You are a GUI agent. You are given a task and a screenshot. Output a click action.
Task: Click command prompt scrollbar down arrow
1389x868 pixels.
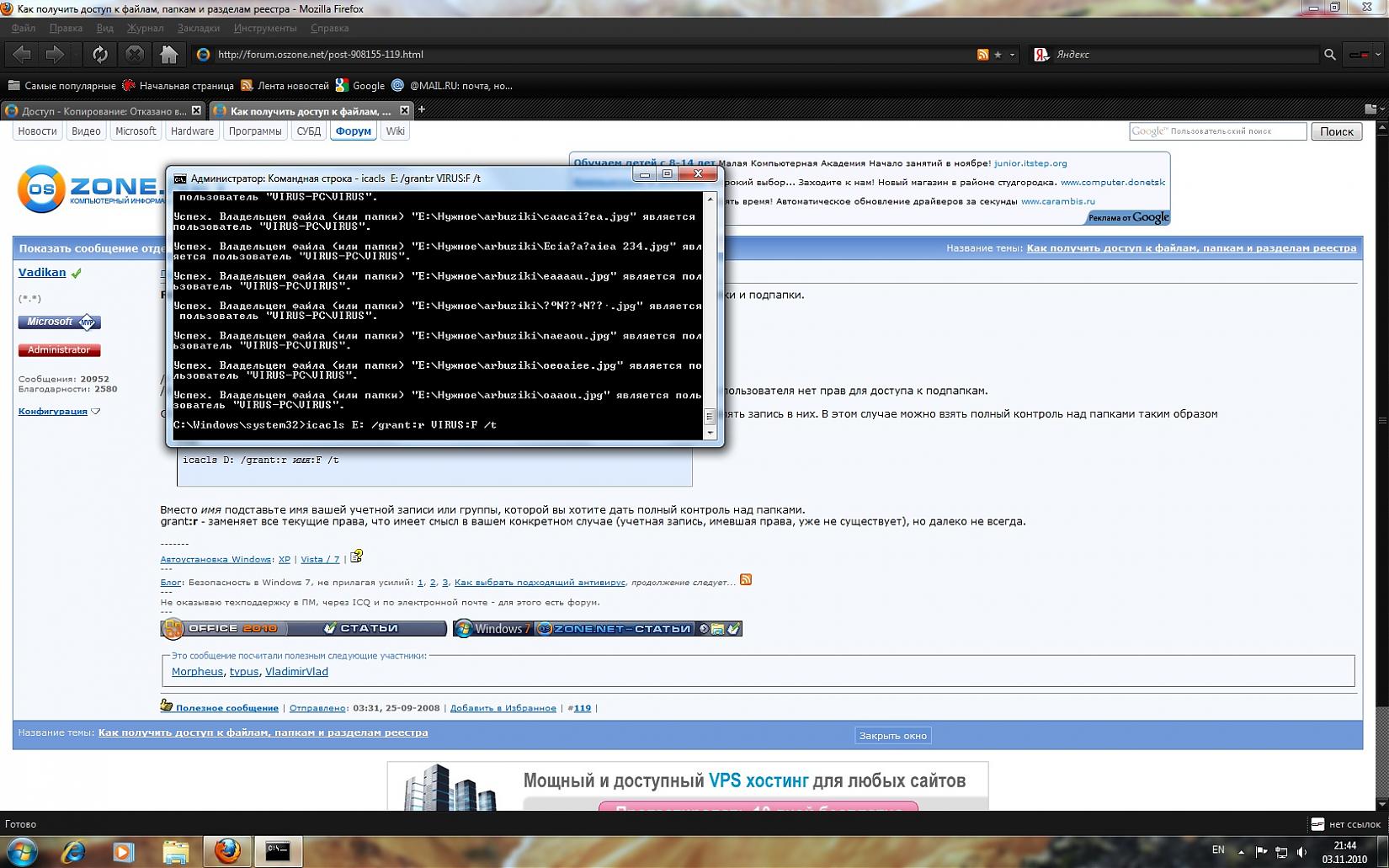tap(710, 433)
